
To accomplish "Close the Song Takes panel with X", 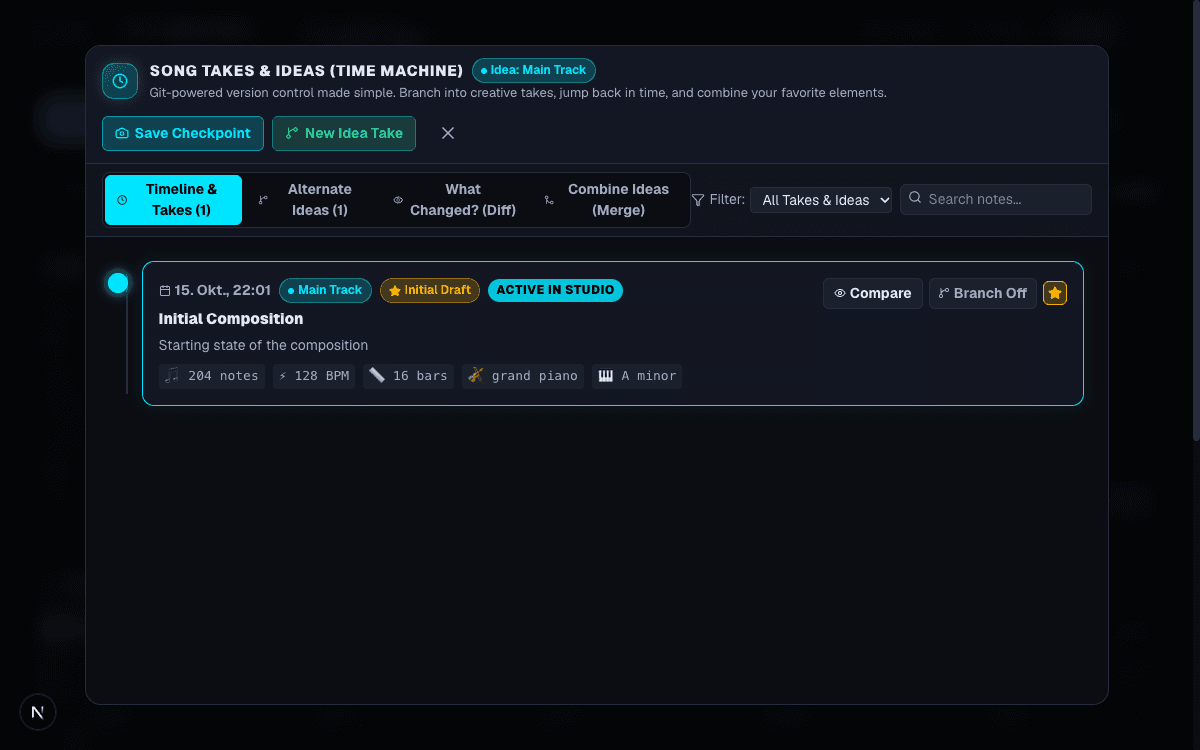I will click(x=448, y=133).
